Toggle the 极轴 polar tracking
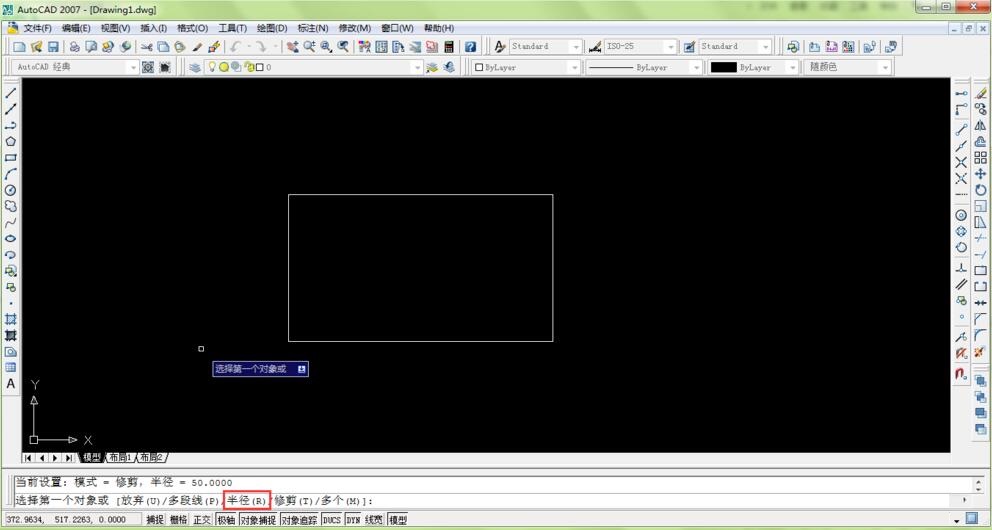The image size is (992, 530). [226, 520]
